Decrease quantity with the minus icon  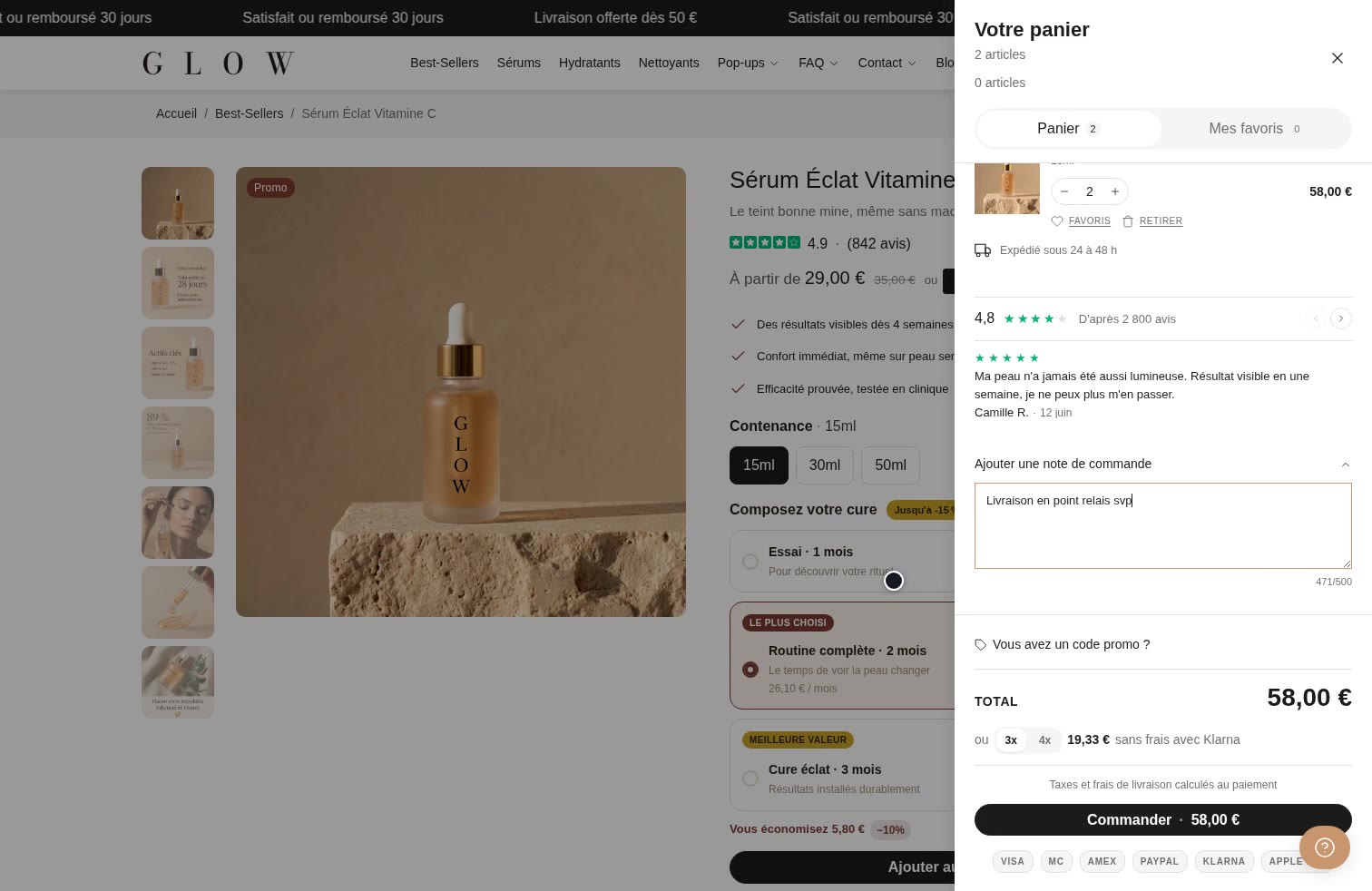pyautogui.click(x=1064, y=191)
